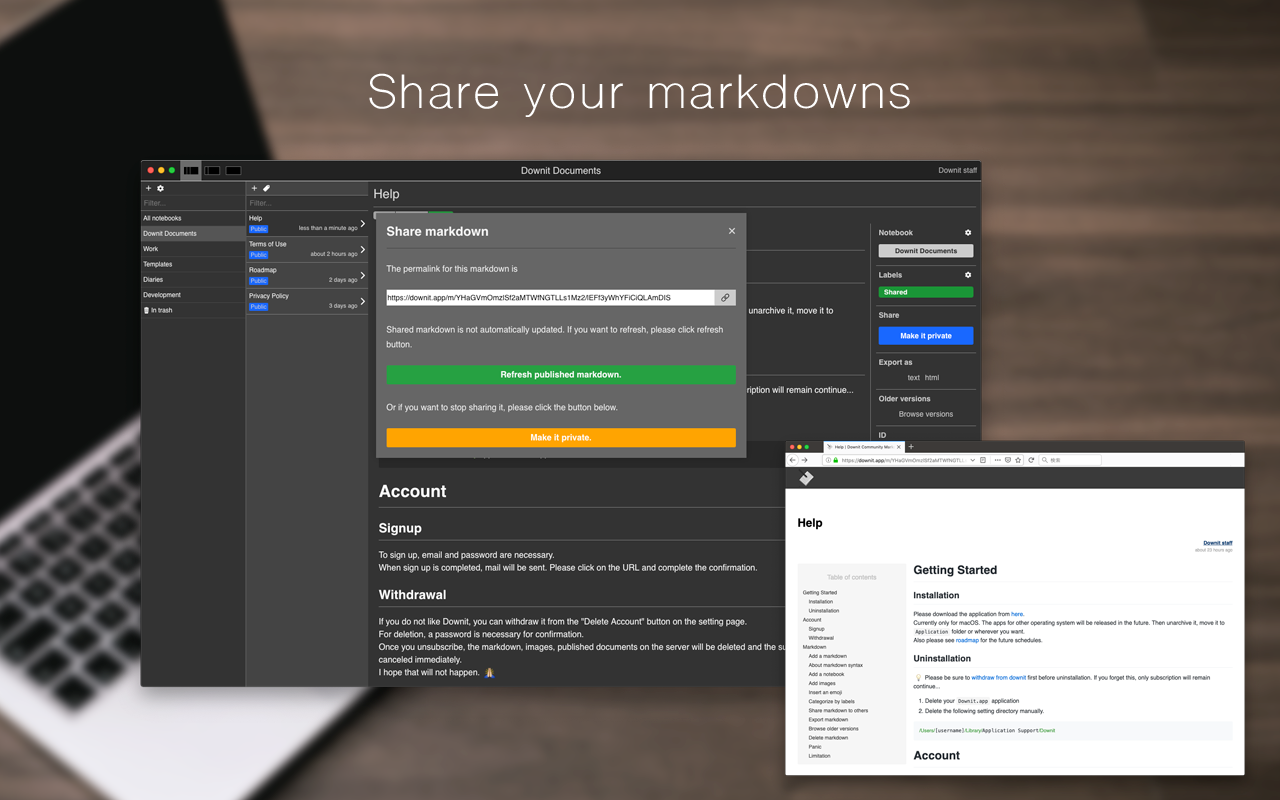Switch to the three-pane layout view

pyautogui.click(x=190, y=171)
